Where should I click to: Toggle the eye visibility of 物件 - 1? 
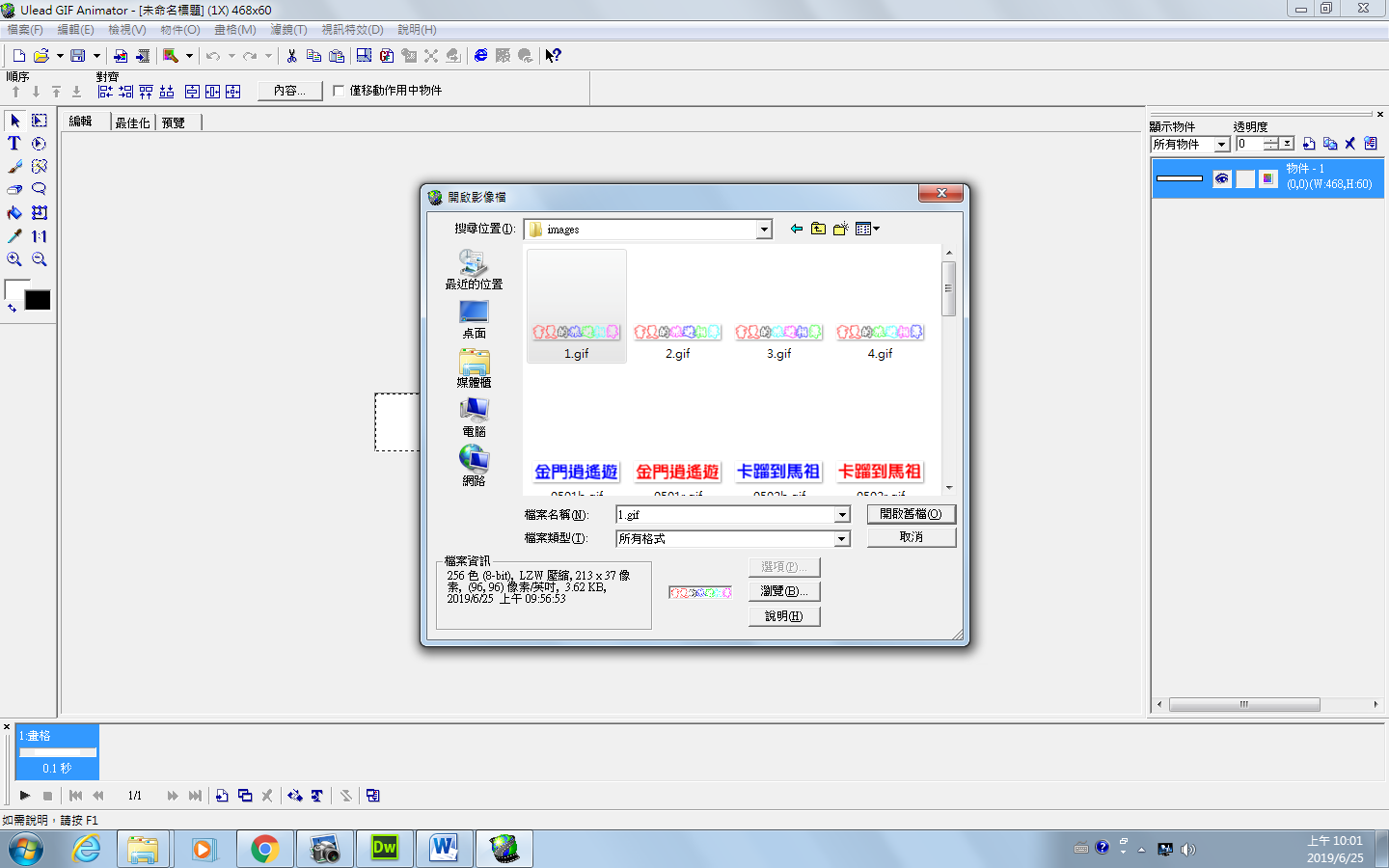[x=1222, y=178]
